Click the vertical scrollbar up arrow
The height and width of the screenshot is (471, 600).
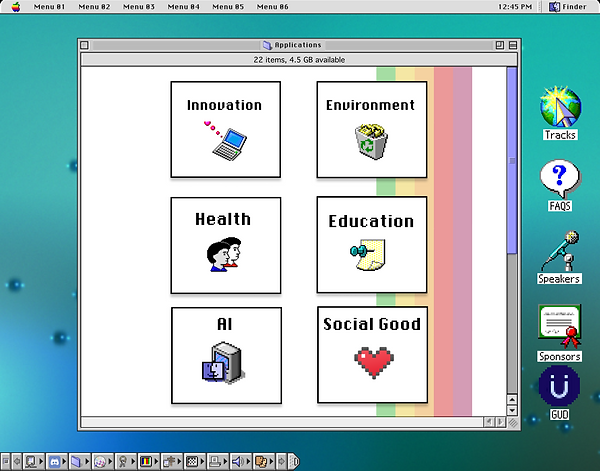pyautogui.click(x=512, y=400)
